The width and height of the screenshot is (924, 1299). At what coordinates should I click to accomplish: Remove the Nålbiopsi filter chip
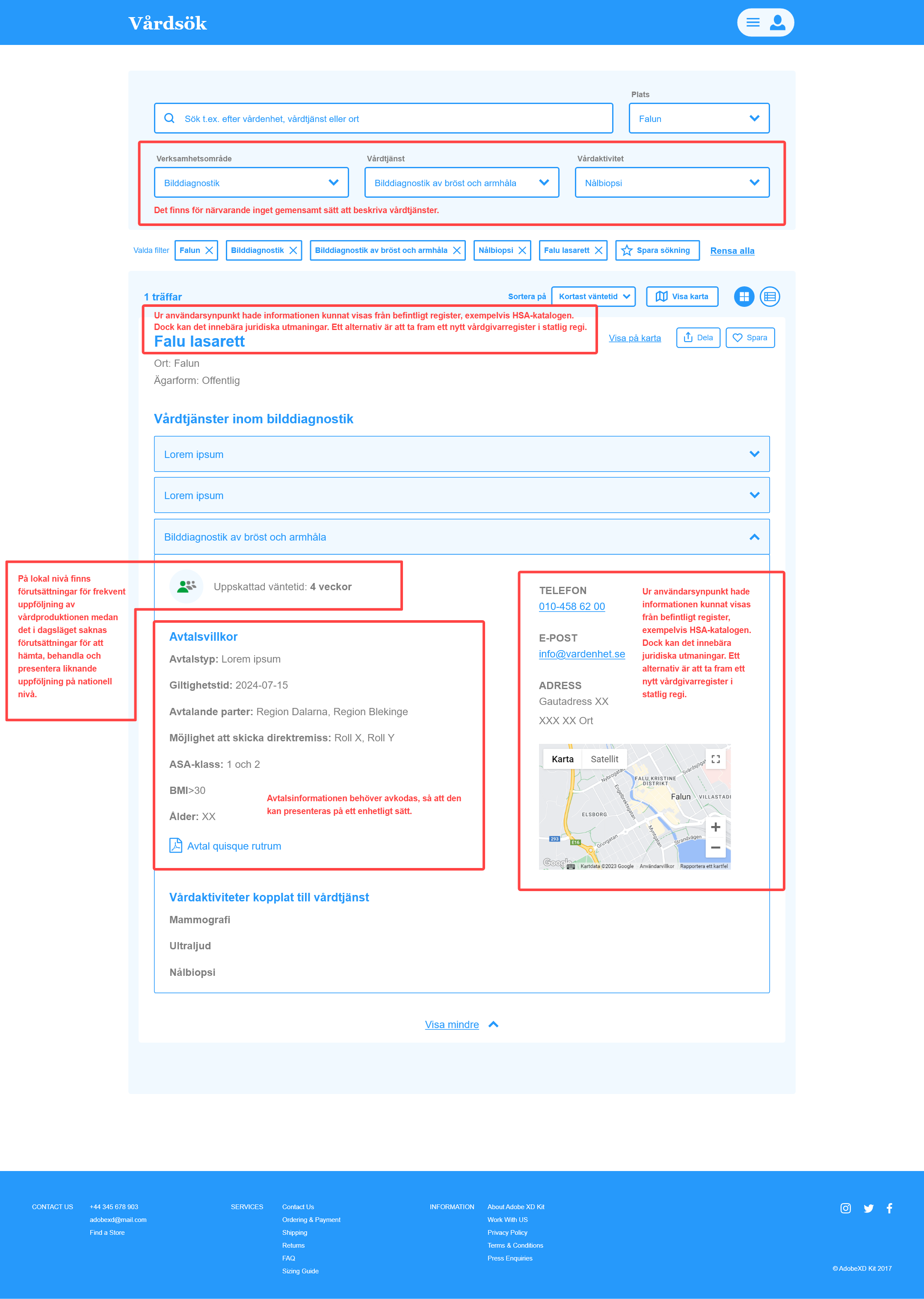pyautogui.click(x=522, y=250)
